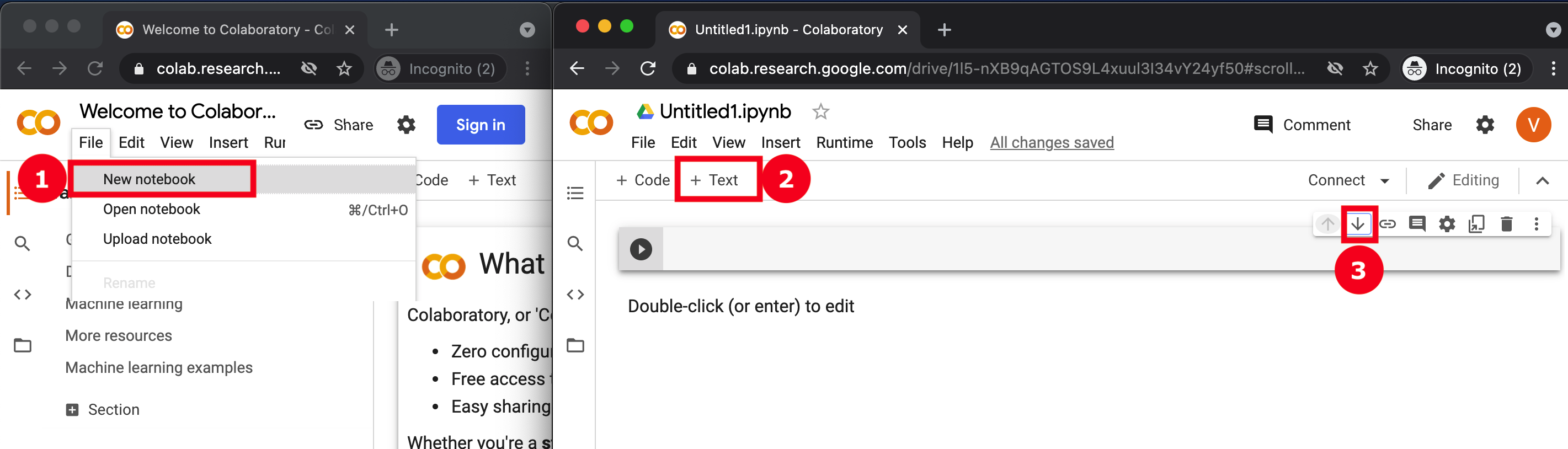The height and width of the screenshot is (449, 1568).
Task: Move cell down with arrow icon
Action: click(x=1357, y=224)
